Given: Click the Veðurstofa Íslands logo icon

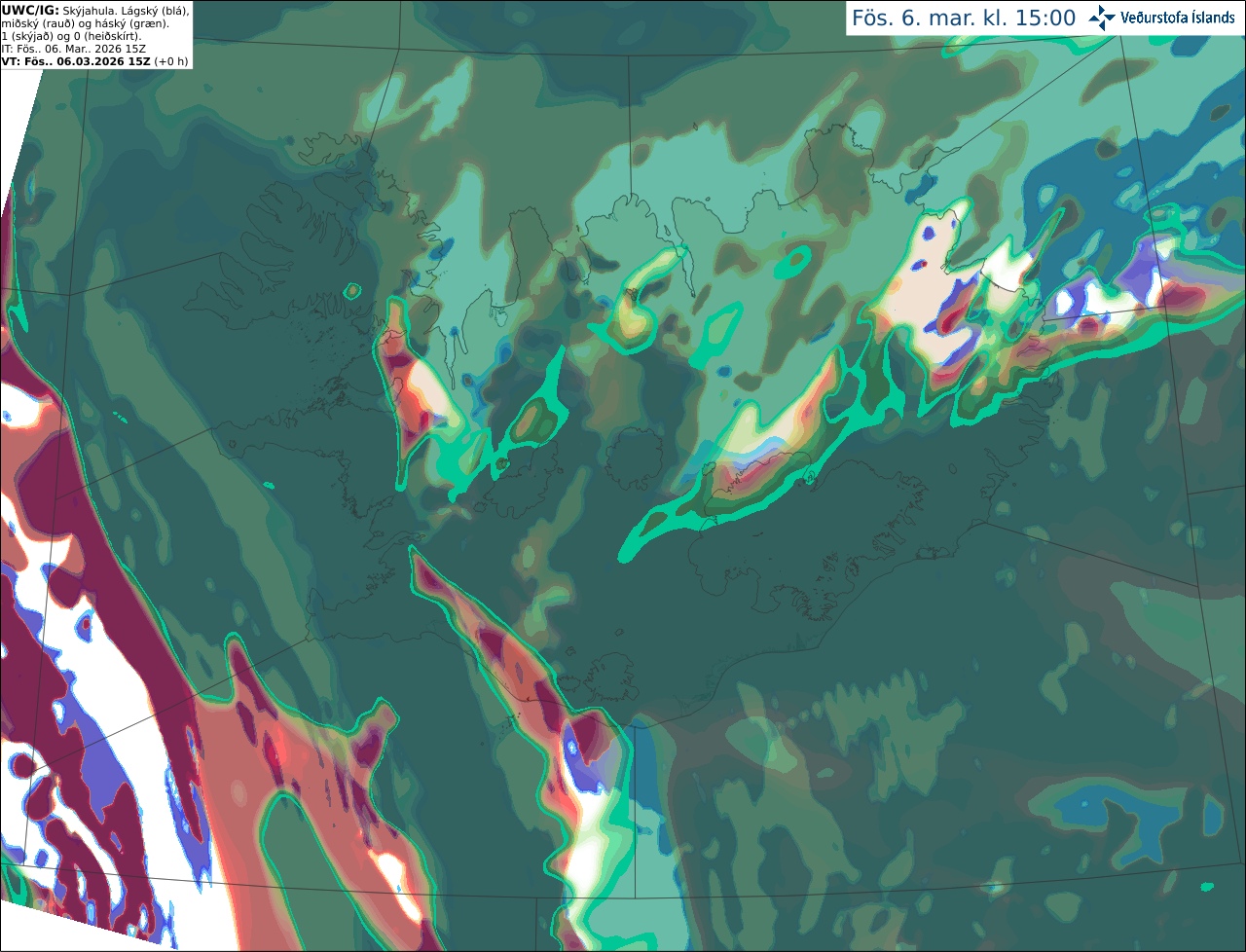Looking at the screenshot, I should [x=1101, y=18].
